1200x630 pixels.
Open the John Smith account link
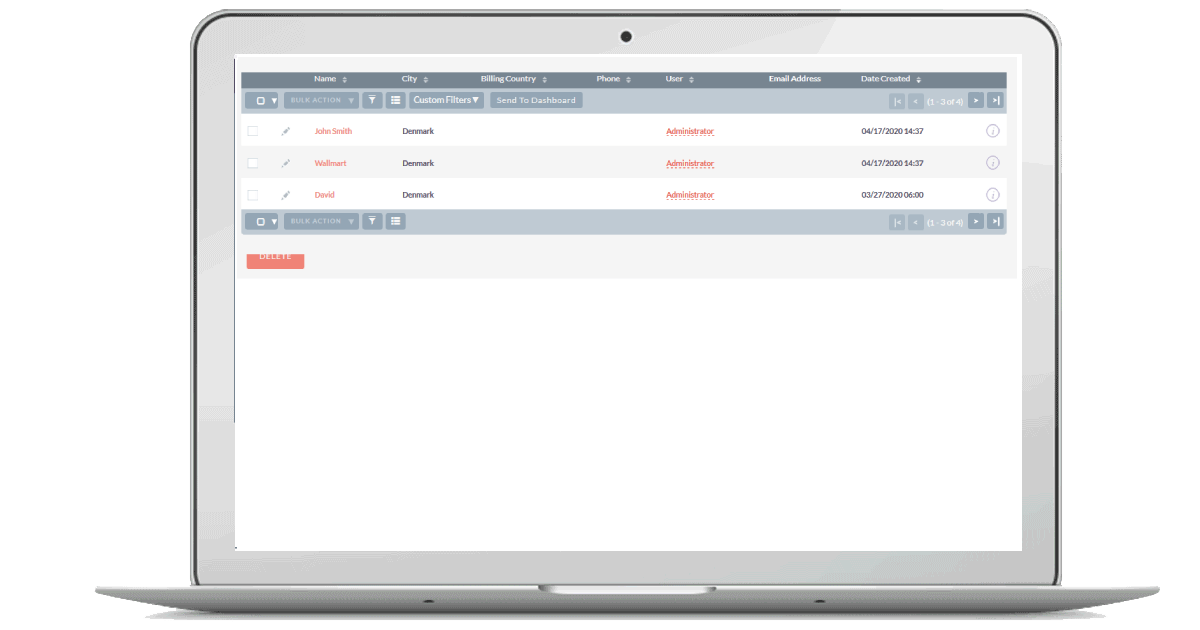[333, 131]
